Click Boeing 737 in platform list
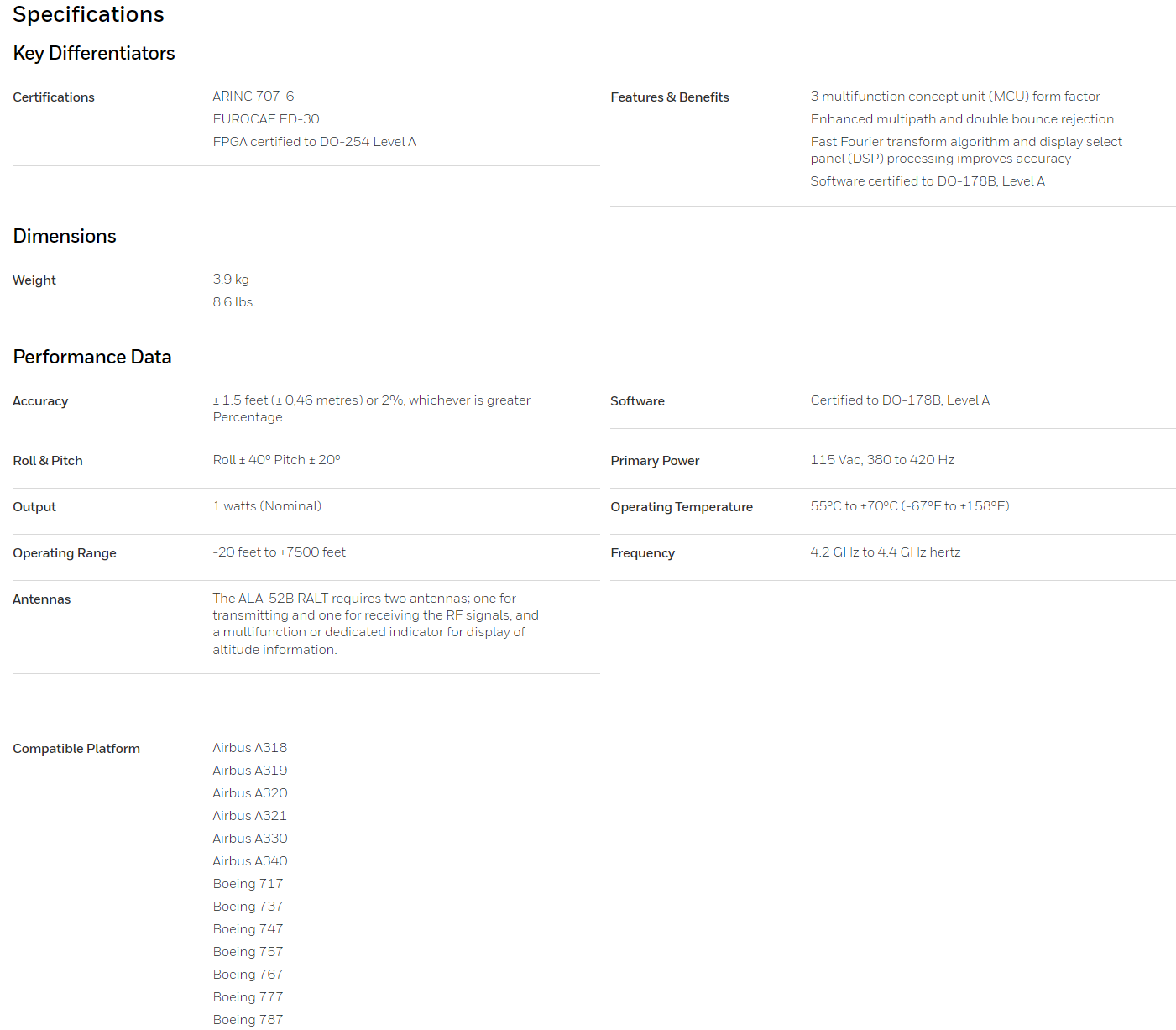The width and height of the screenshot is (1176, 1030). click(x=248, y=907)
